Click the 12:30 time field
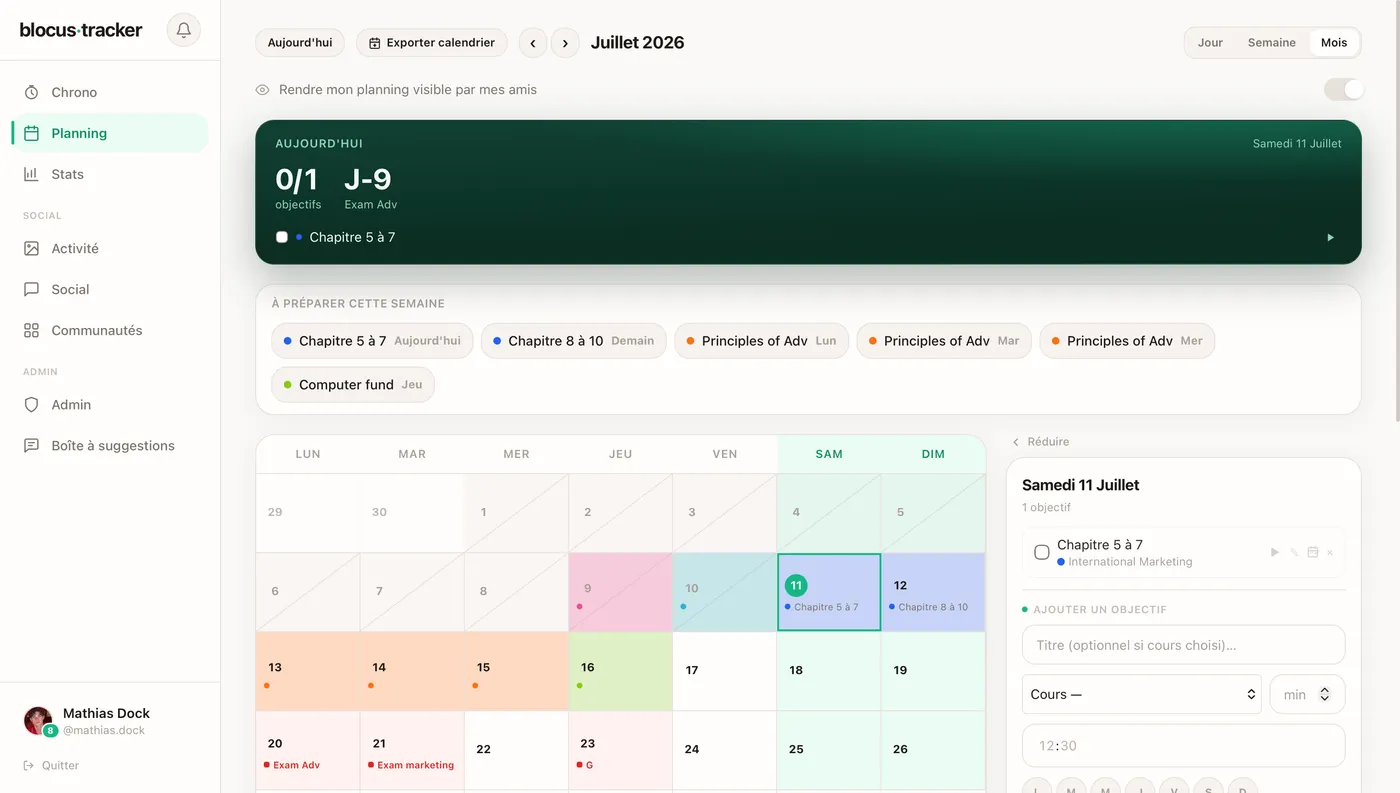Image resolution: width=1400 pixels, height=793 pixels. 1183,746
